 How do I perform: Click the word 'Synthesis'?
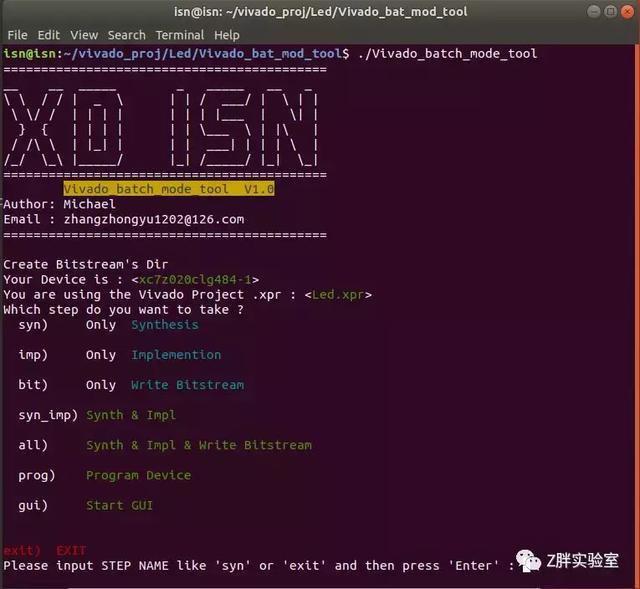click(164, 325)
